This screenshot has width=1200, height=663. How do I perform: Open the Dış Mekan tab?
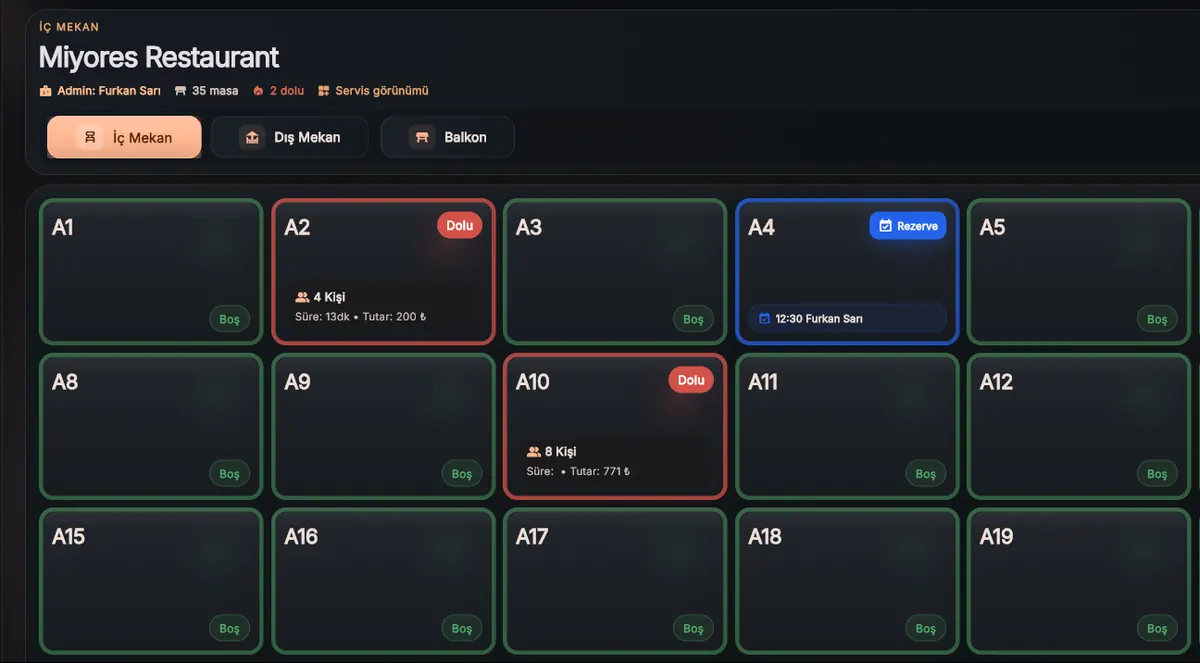pos(290,137)
